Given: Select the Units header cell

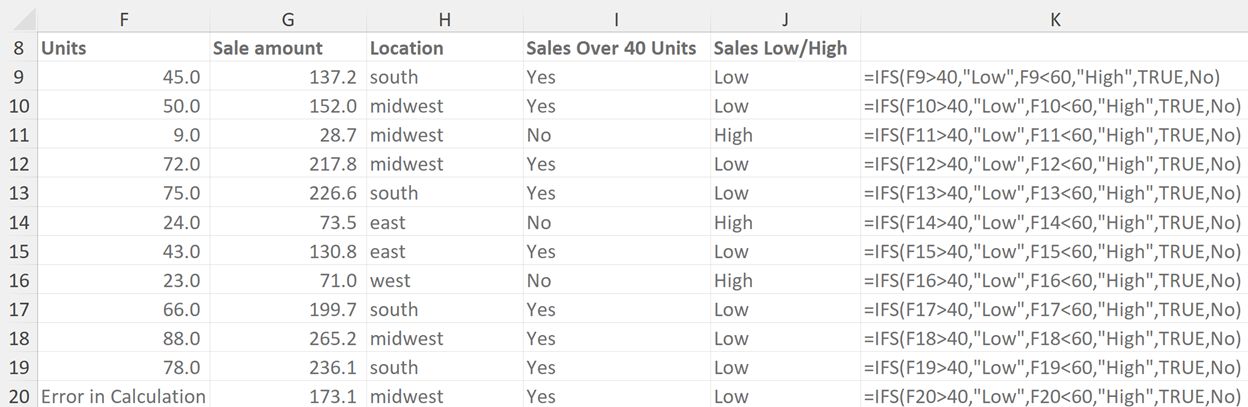Looking at the screenshot, I should coord(123,48).
